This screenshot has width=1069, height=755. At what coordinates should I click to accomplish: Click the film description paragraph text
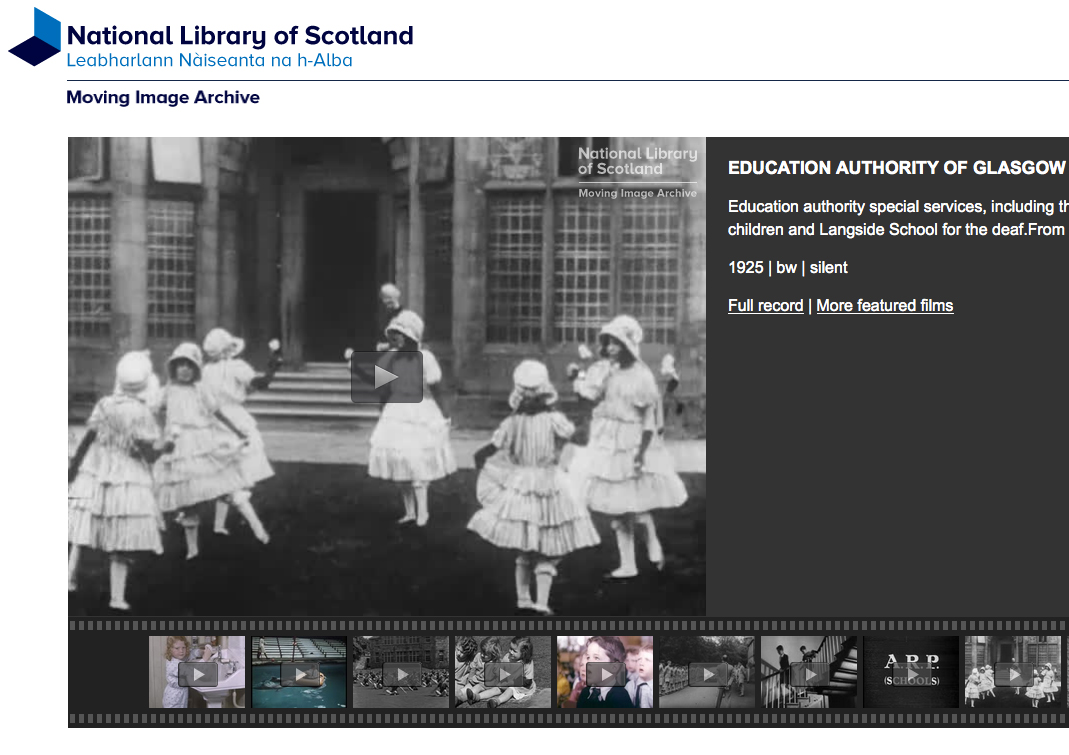coord(896,218)
